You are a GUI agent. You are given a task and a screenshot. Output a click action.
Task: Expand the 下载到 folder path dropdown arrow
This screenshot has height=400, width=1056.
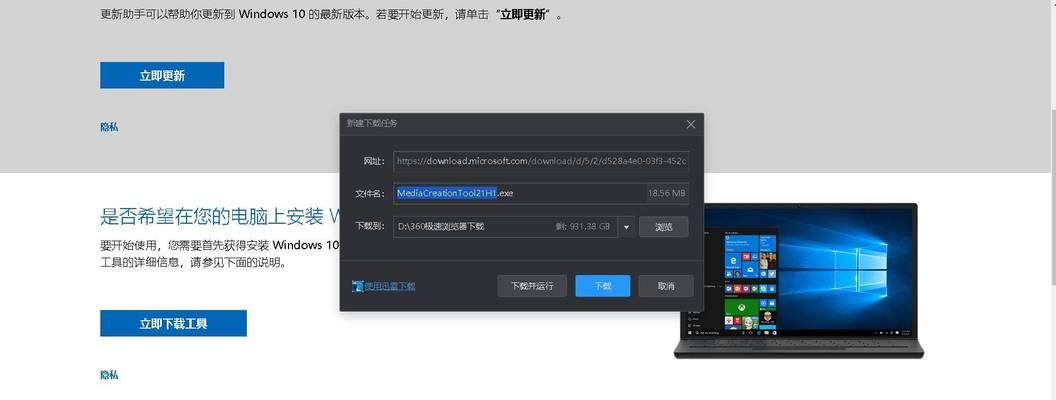[626, 227]
